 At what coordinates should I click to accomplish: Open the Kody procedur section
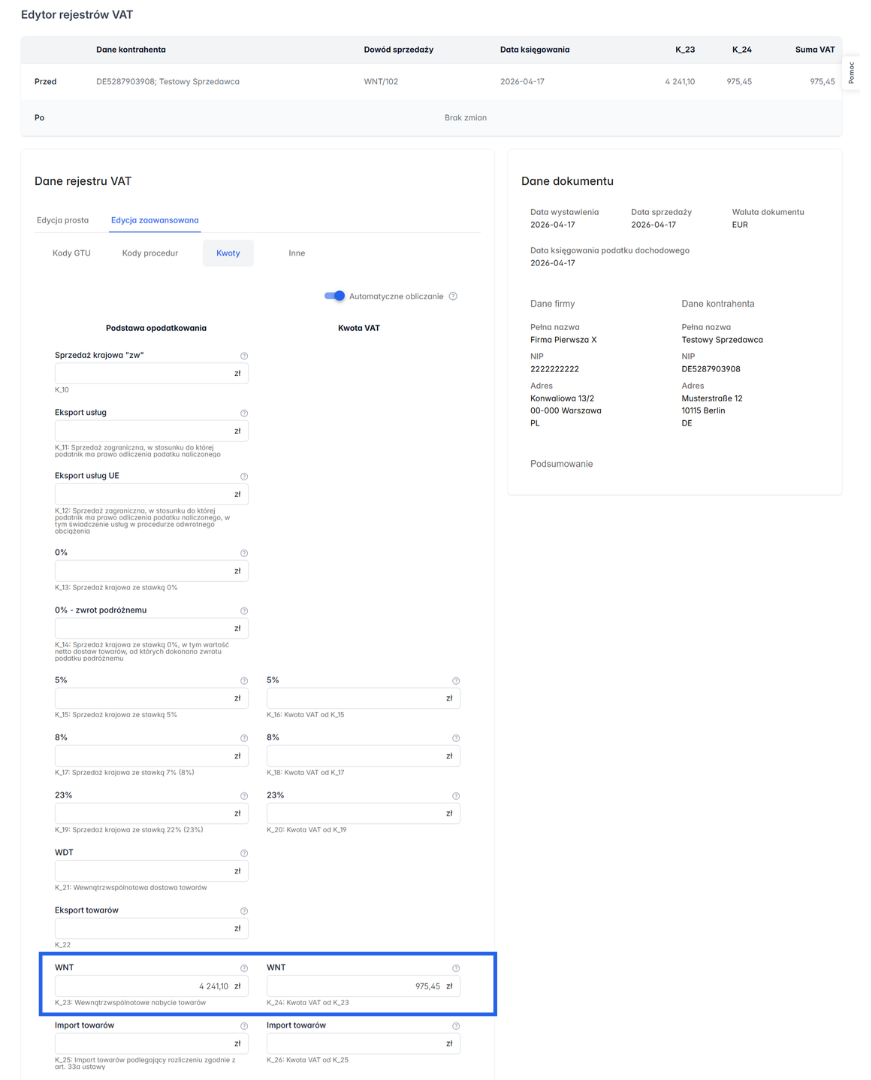pyautogui.click(x=150, y=253)
